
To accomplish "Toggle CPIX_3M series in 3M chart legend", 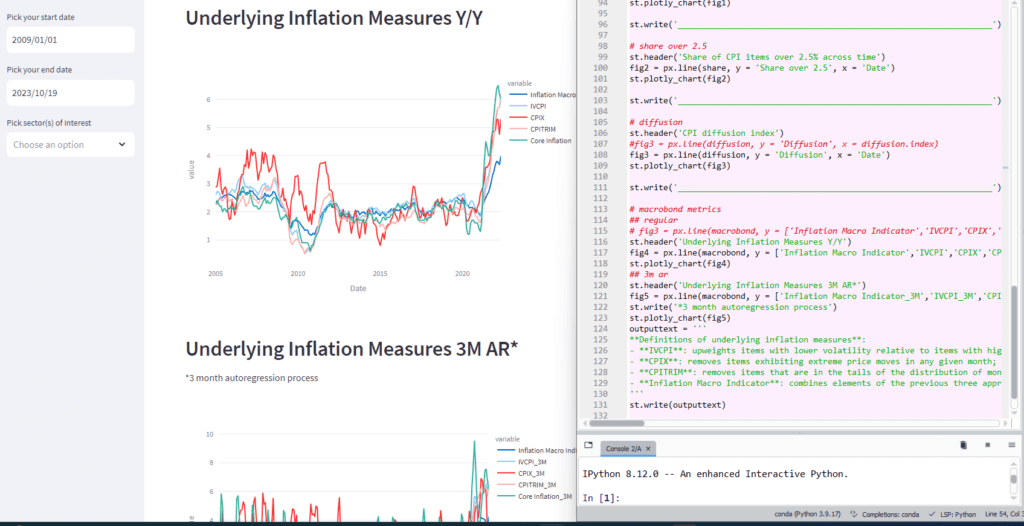I will [x=522, y=473].
